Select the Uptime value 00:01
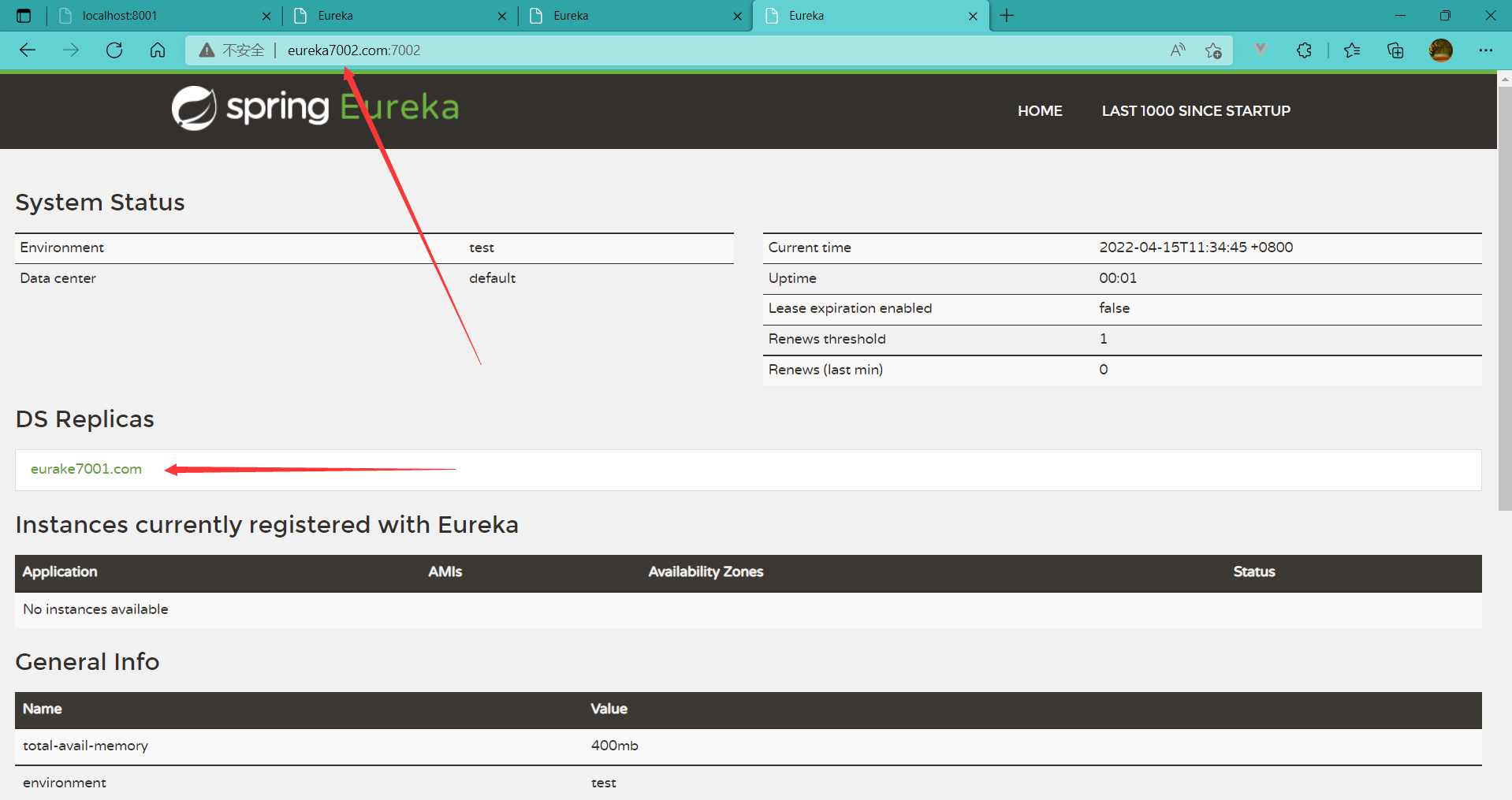The image size is (1512, 800). (1118, 278)
